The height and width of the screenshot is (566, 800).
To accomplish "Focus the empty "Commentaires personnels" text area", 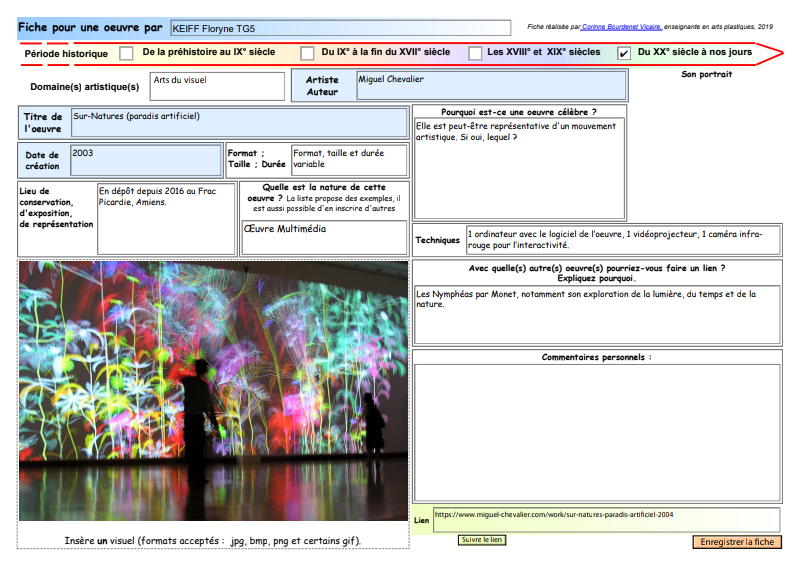I will pyautogui.click(x=596, y=431).
